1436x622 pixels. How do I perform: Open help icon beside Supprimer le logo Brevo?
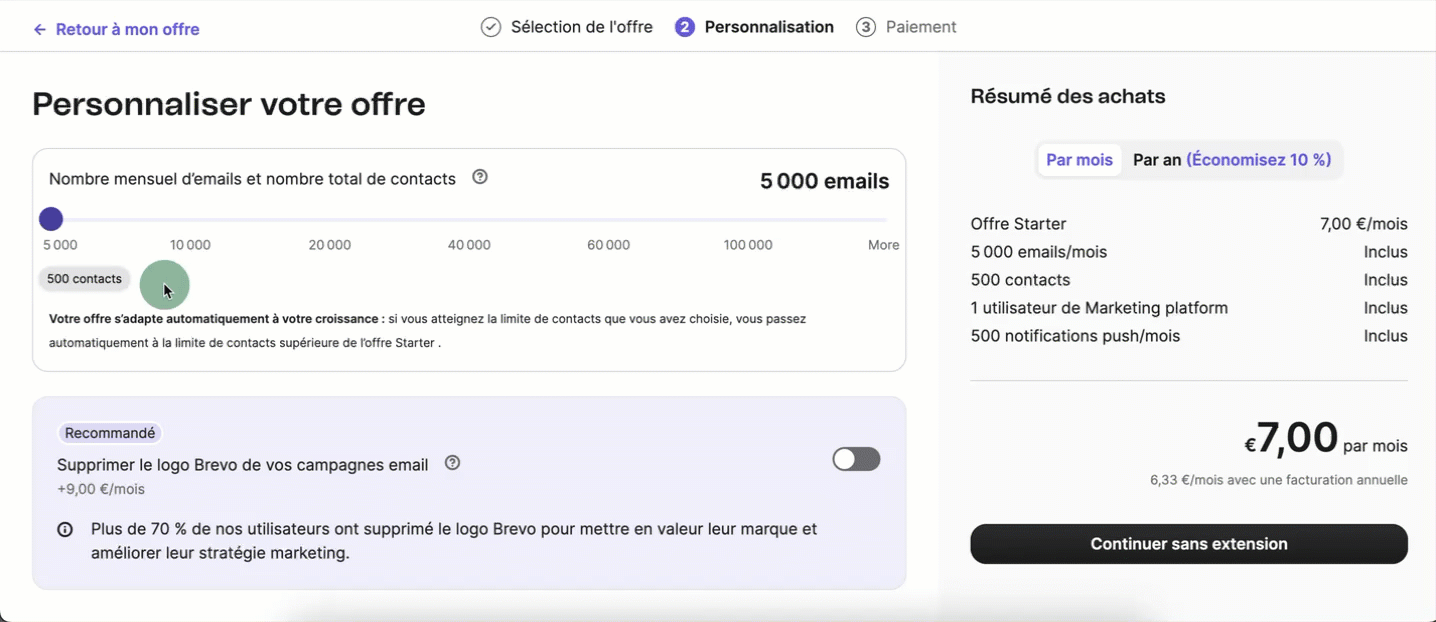click(x=452, y=463)
